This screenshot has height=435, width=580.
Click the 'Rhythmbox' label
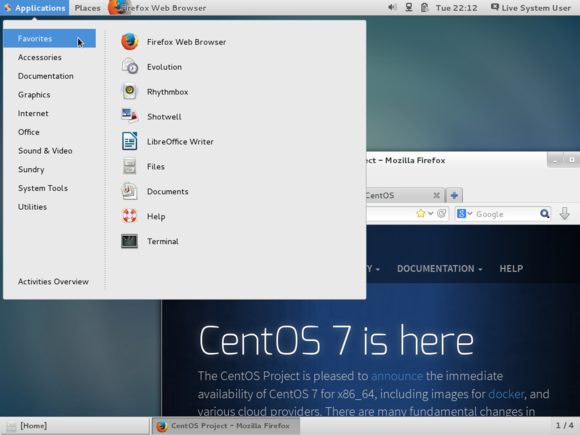pos(168,92)
